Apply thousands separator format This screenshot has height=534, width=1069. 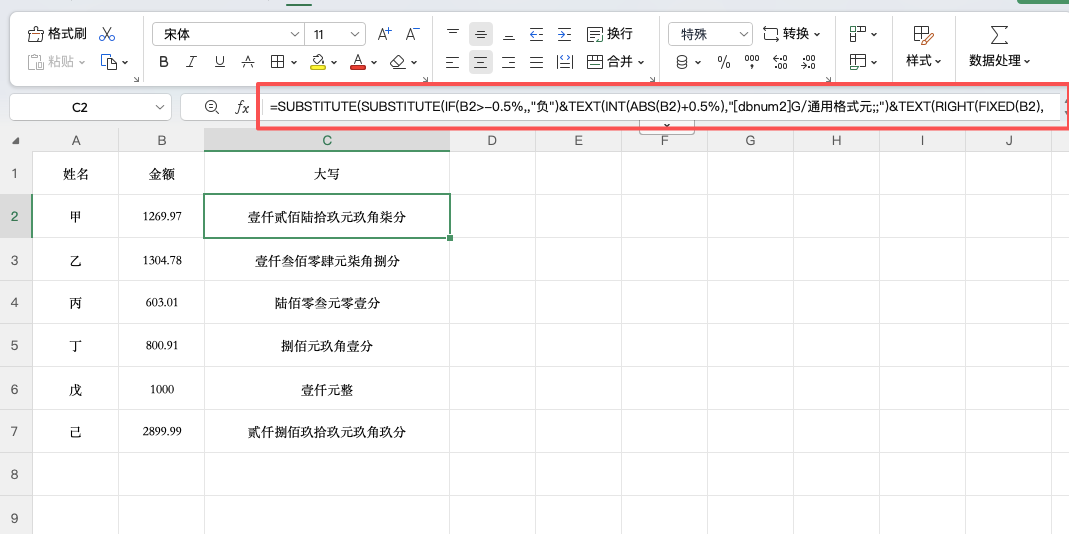click(752, 63)
